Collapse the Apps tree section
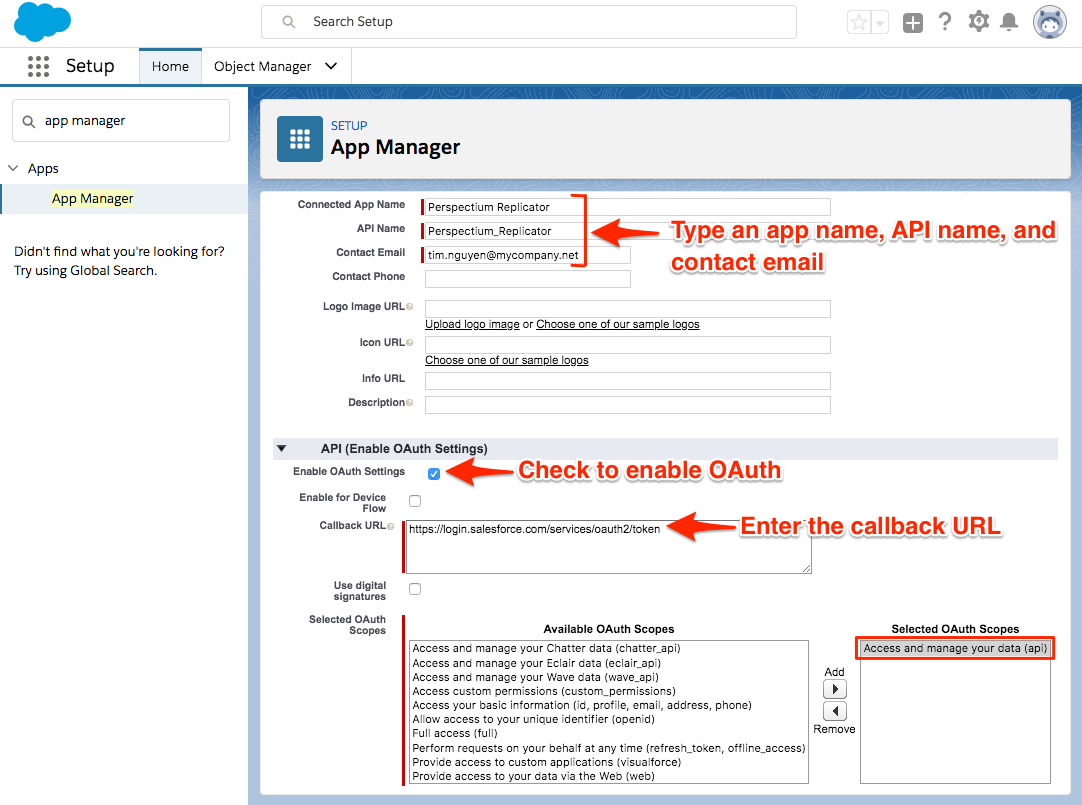 coord(13,168)
